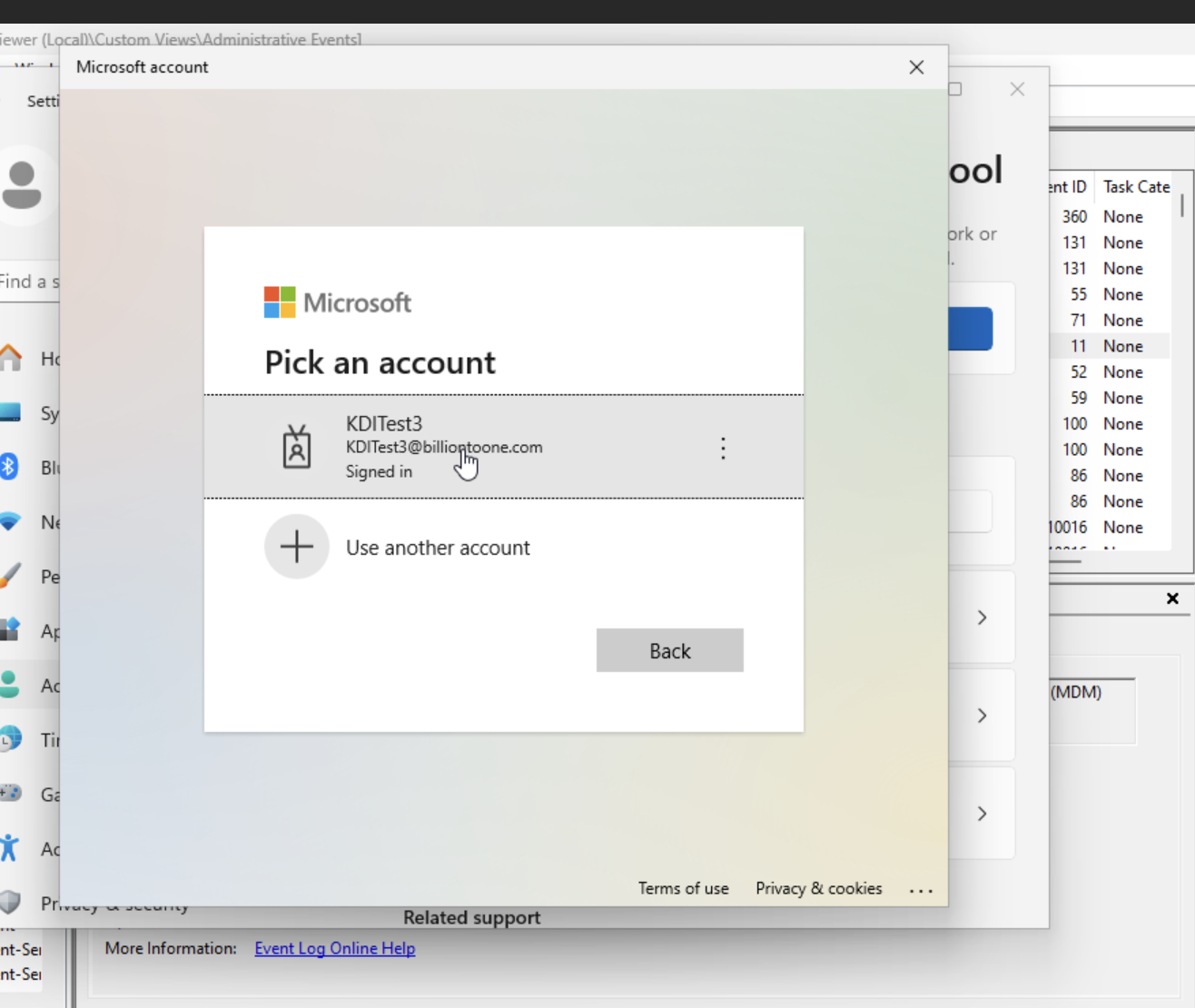Sort by Event ID column in Event Viewer
Image resolution: width=1195 pixels, height=1008 pixels.
pyautogui.click(x=1070, y=187)
